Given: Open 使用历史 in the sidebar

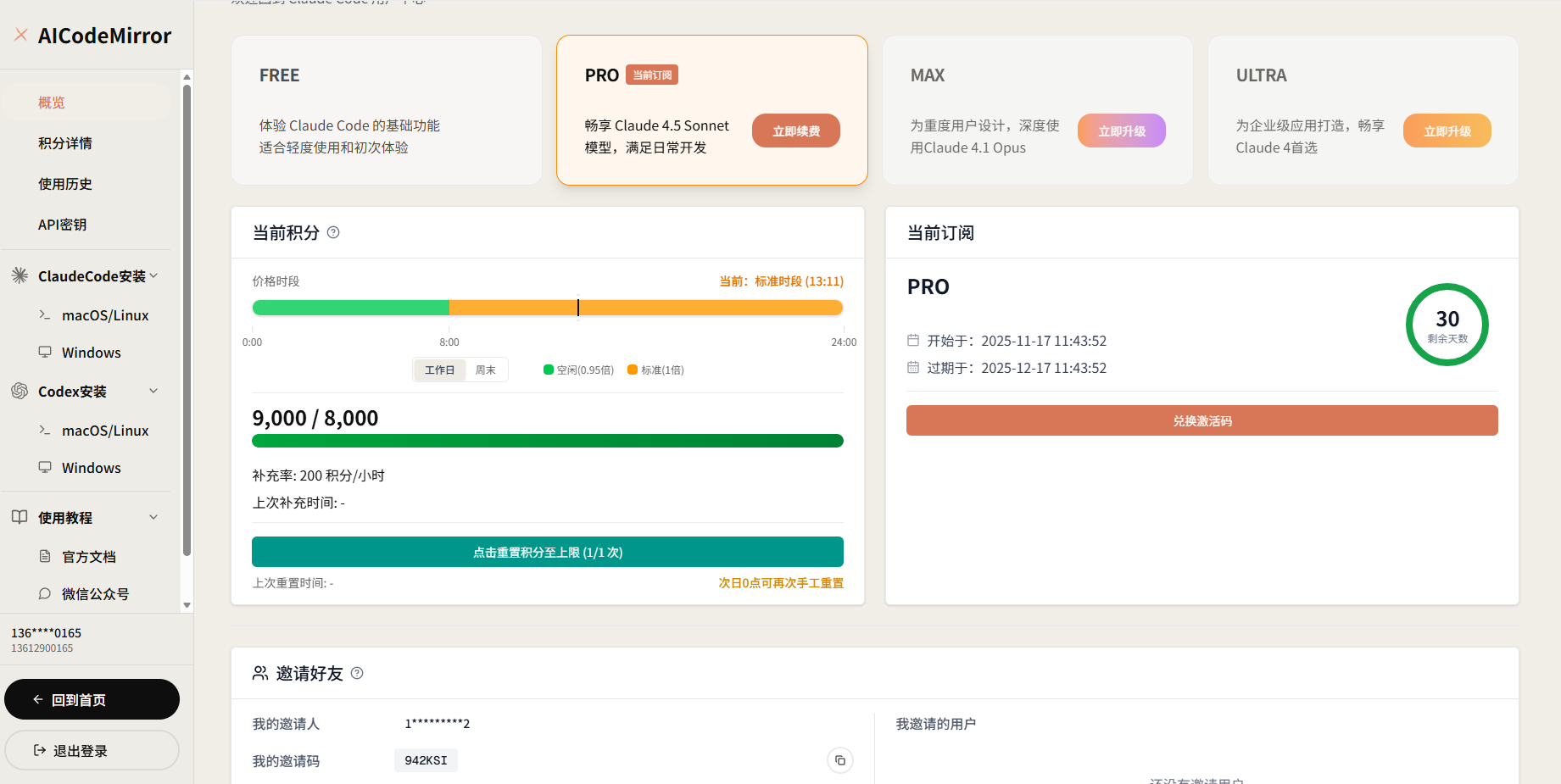Looking at the screenshot, I should (x=86, y=183).
